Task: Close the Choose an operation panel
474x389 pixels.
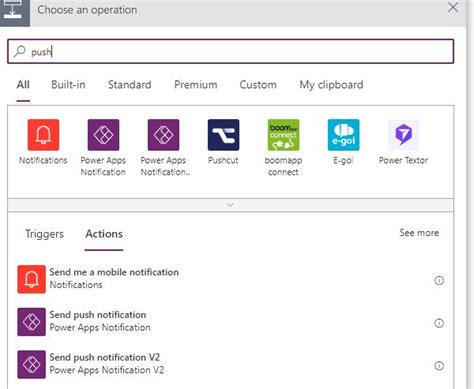Action: [453, 7]
